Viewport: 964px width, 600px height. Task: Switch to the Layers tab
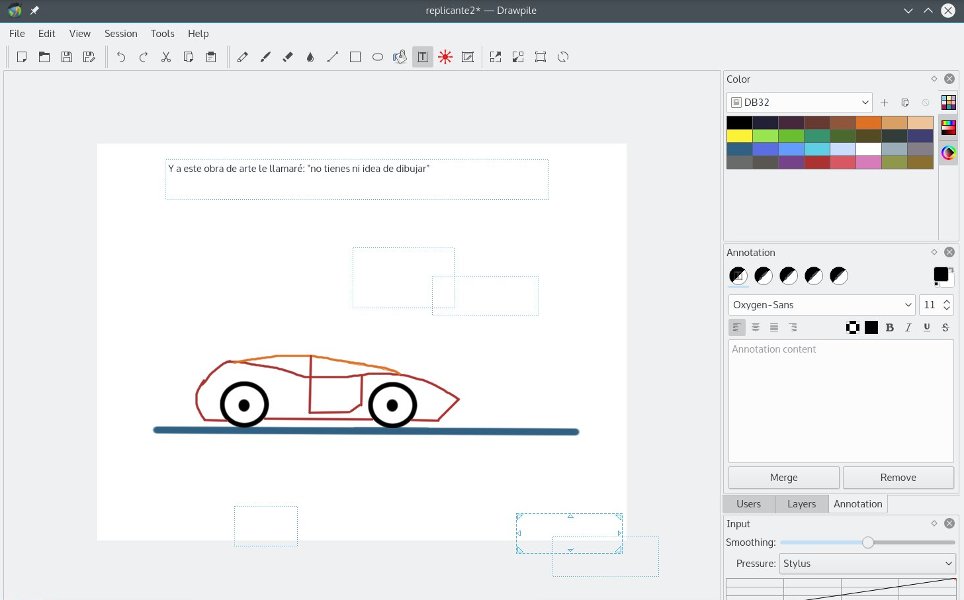[x=800, y=503]
